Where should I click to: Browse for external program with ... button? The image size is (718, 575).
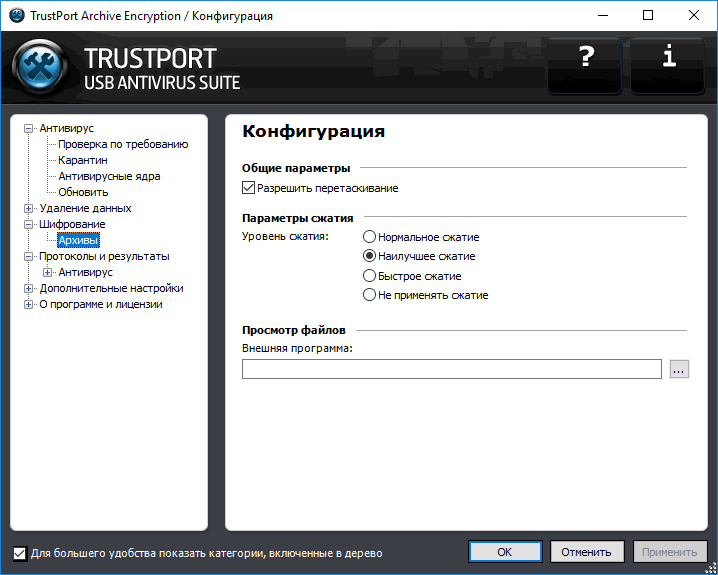(x=679, y=369)
